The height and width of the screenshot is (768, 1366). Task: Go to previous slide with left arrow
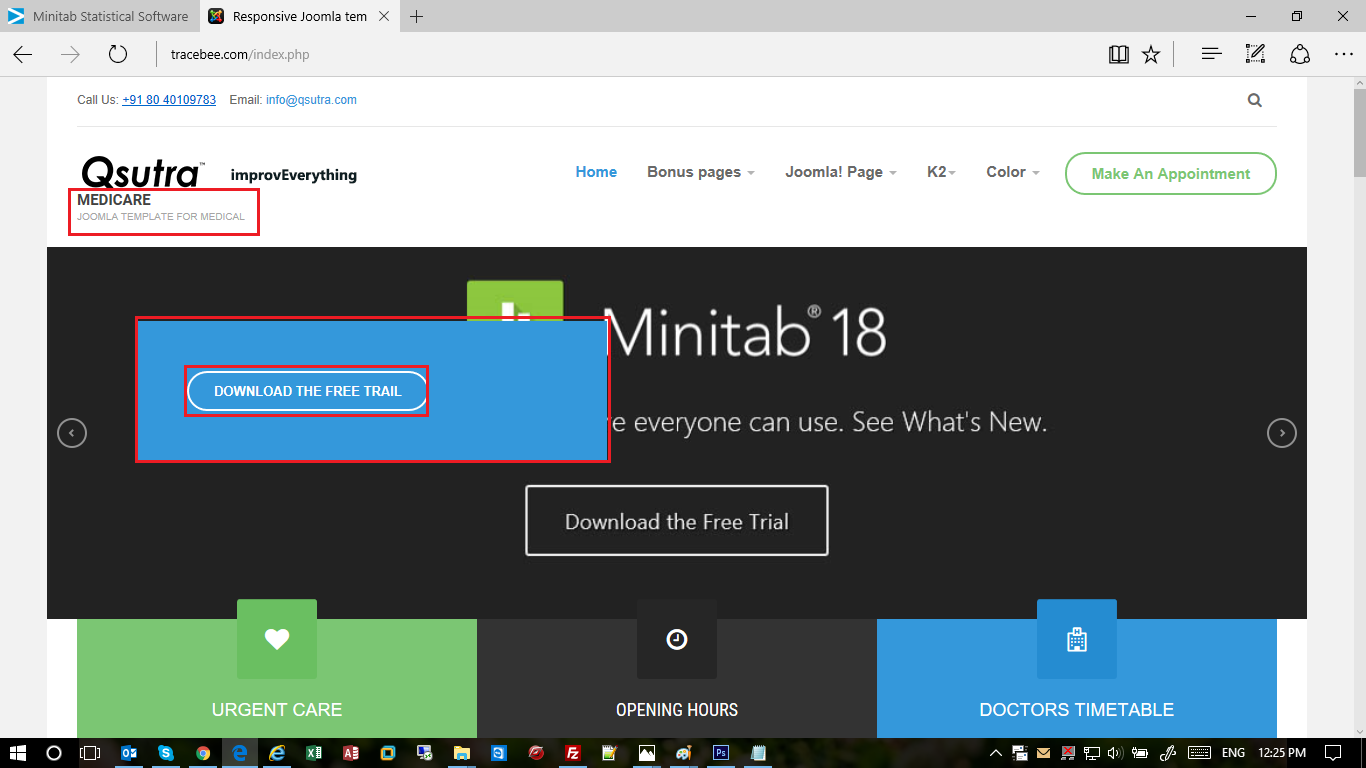[x=72, y=433]
